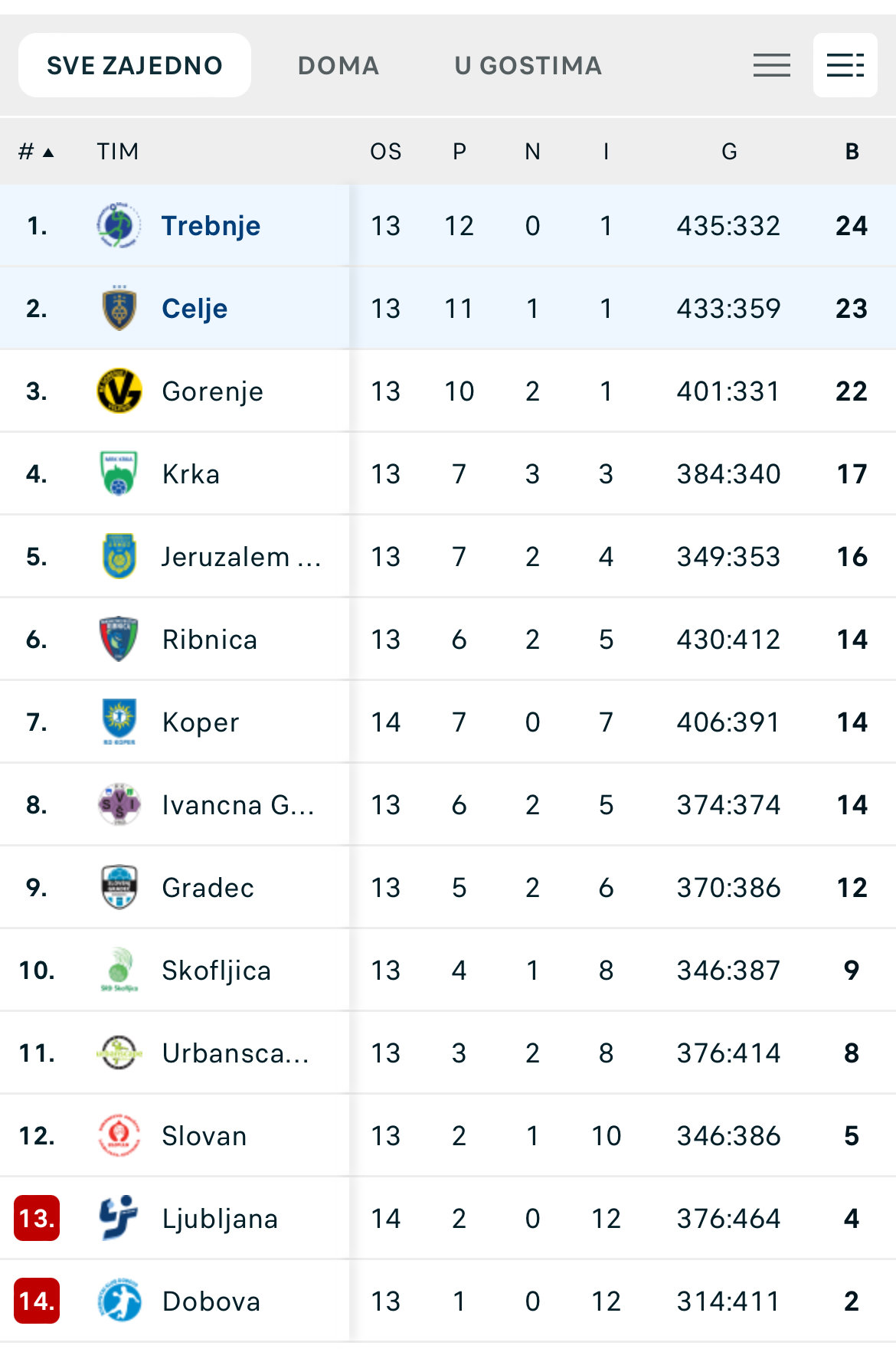Sort table by G goals header

tap(728, 152)
